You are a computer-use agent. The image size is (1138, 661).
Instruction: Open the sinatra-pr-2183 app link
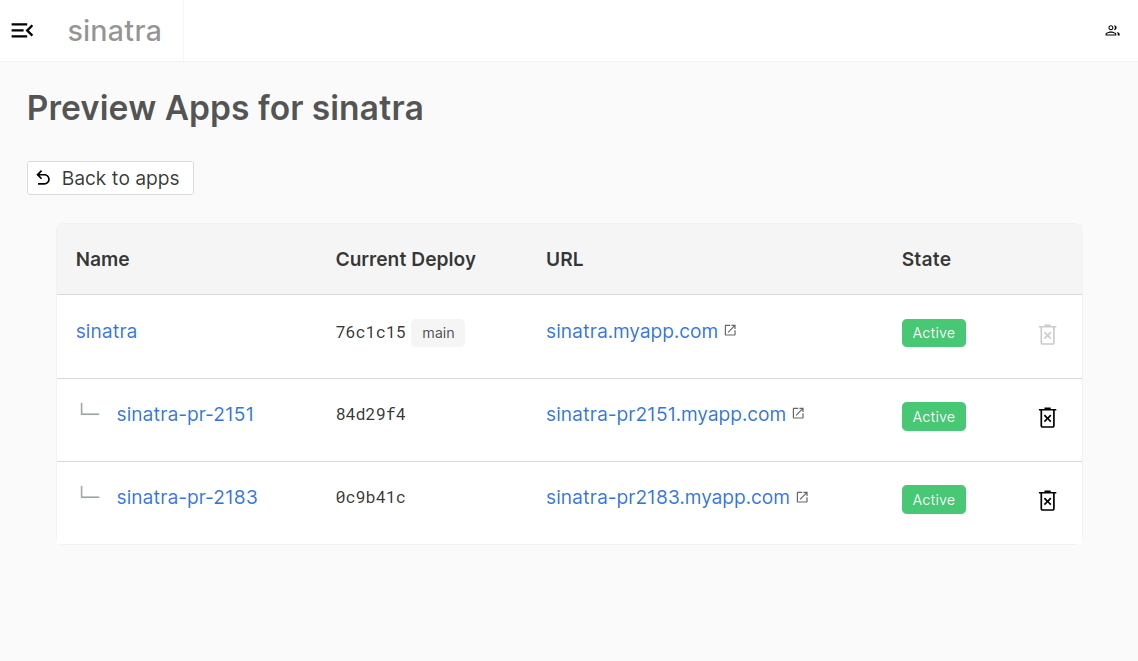pyautogui.click(x=187, y=497)
